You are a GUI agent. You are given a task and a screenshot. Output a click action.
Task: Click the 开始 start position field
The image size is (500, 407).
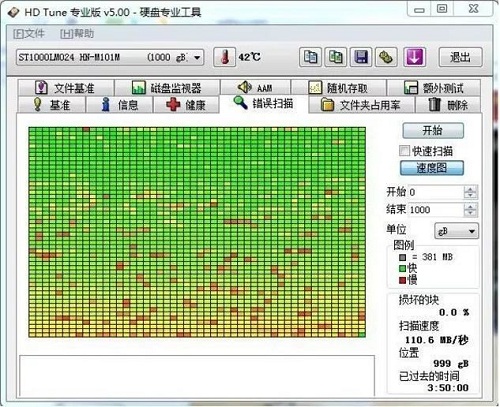[436, 192]
